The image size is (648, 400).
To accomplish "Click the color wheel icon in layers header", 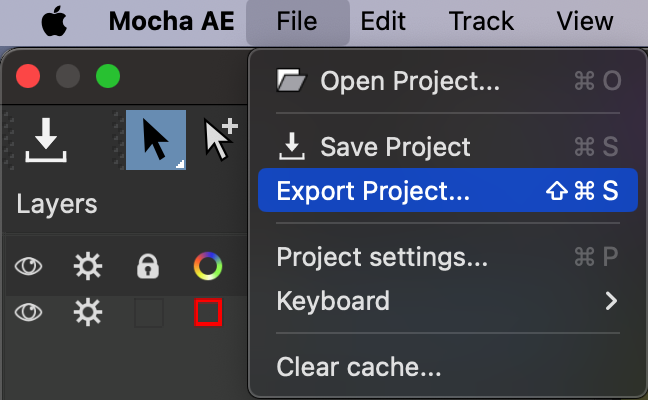I will pos(207,267).
